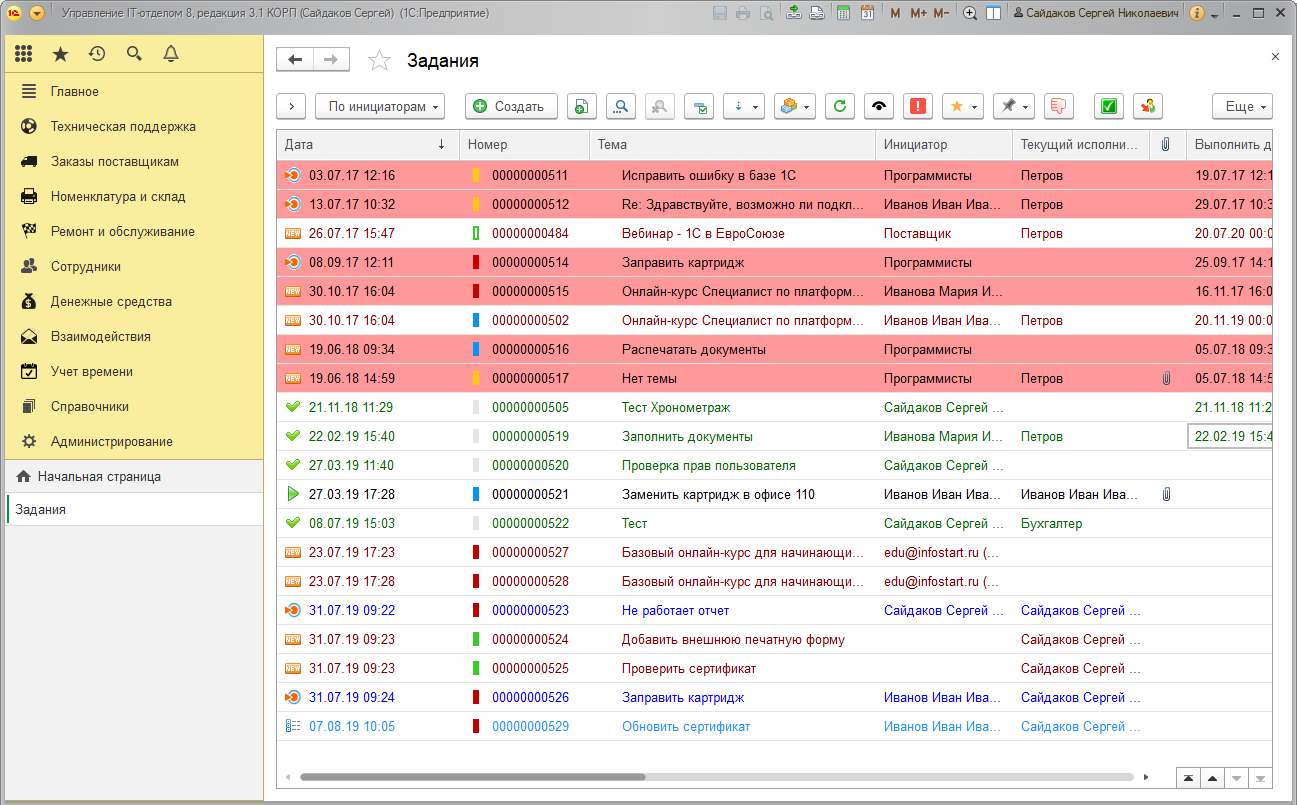Open the star favorites dropdown in toolbar

[x=963, y=106]
